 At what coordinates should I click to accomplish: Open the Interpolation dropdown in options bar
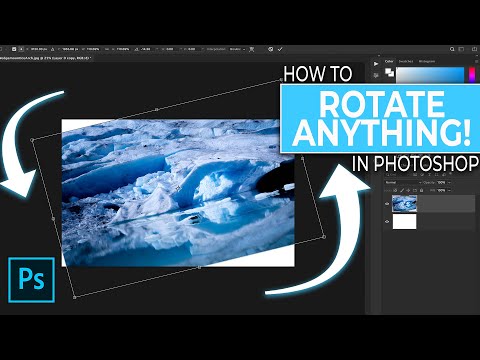237,49
